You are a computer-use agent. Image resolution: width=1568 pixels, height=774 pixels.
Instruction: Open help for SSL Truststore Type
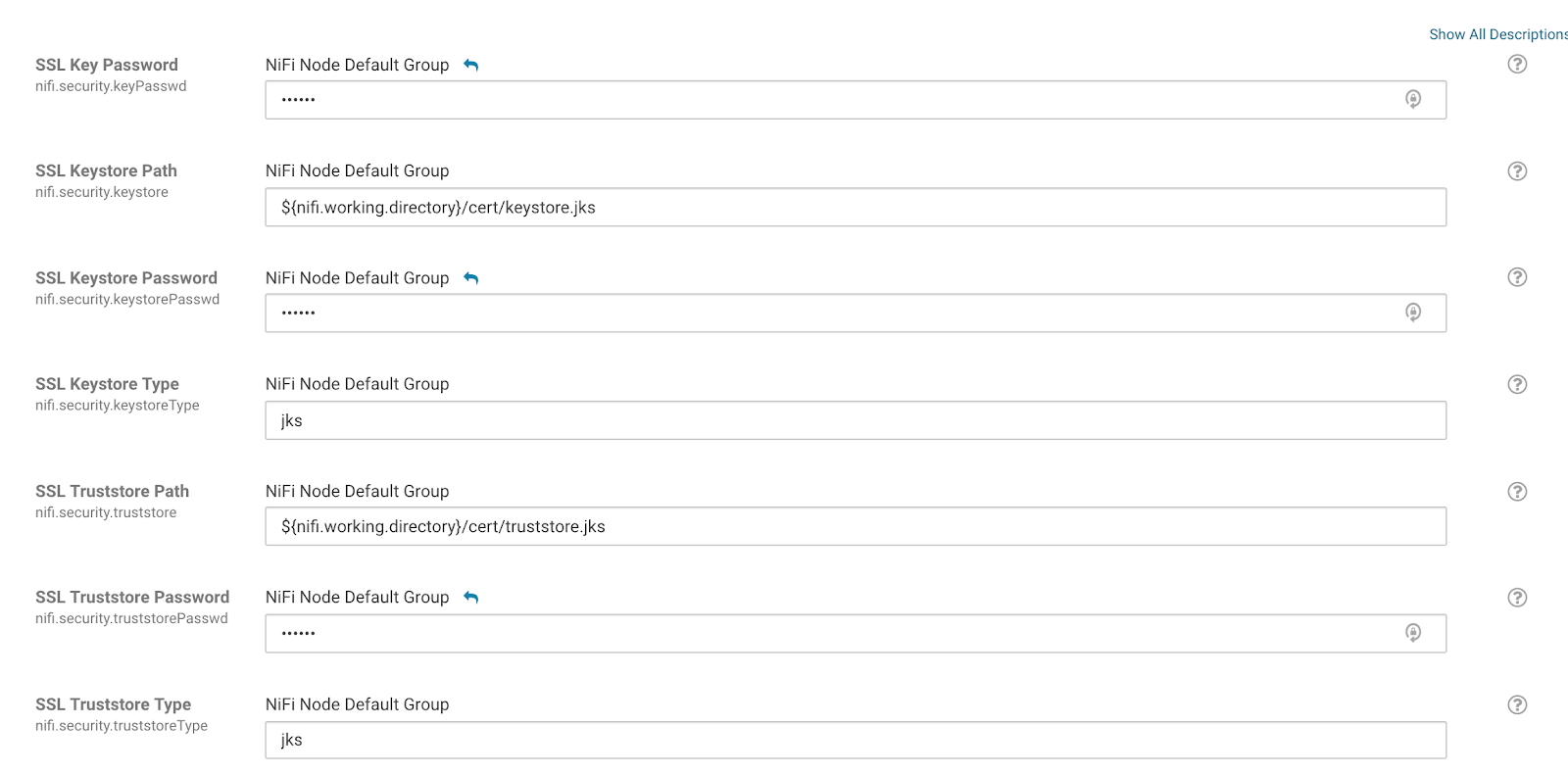(x=1517, y=704)
